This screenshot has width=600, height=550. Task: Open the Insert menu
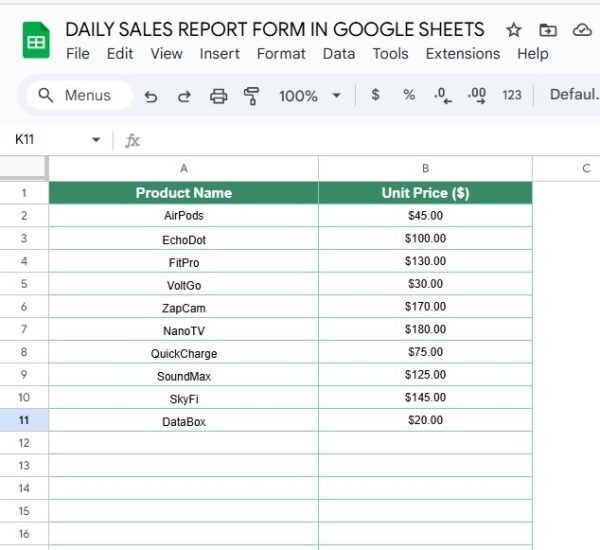tap(220, 54)
